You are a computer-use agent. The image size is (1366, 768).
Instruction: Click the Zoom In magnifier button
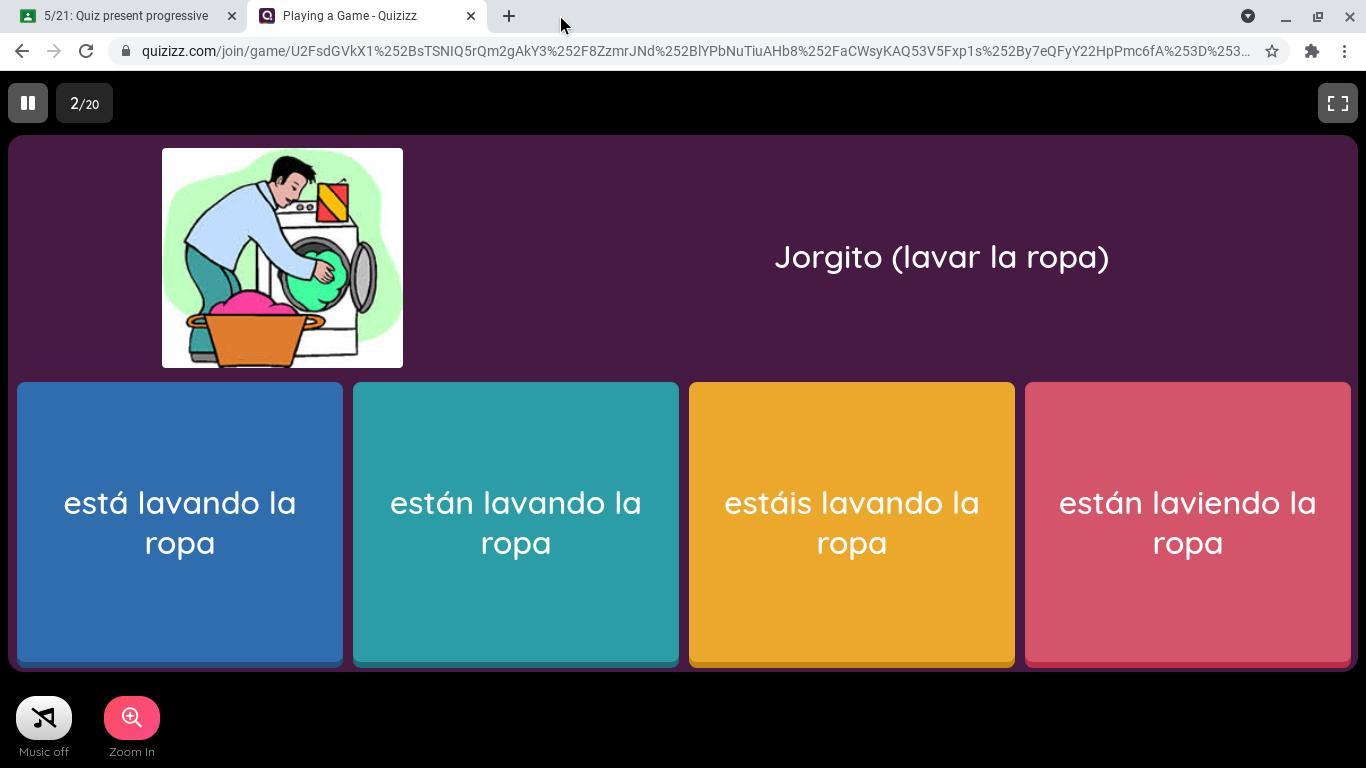(132, 718)
